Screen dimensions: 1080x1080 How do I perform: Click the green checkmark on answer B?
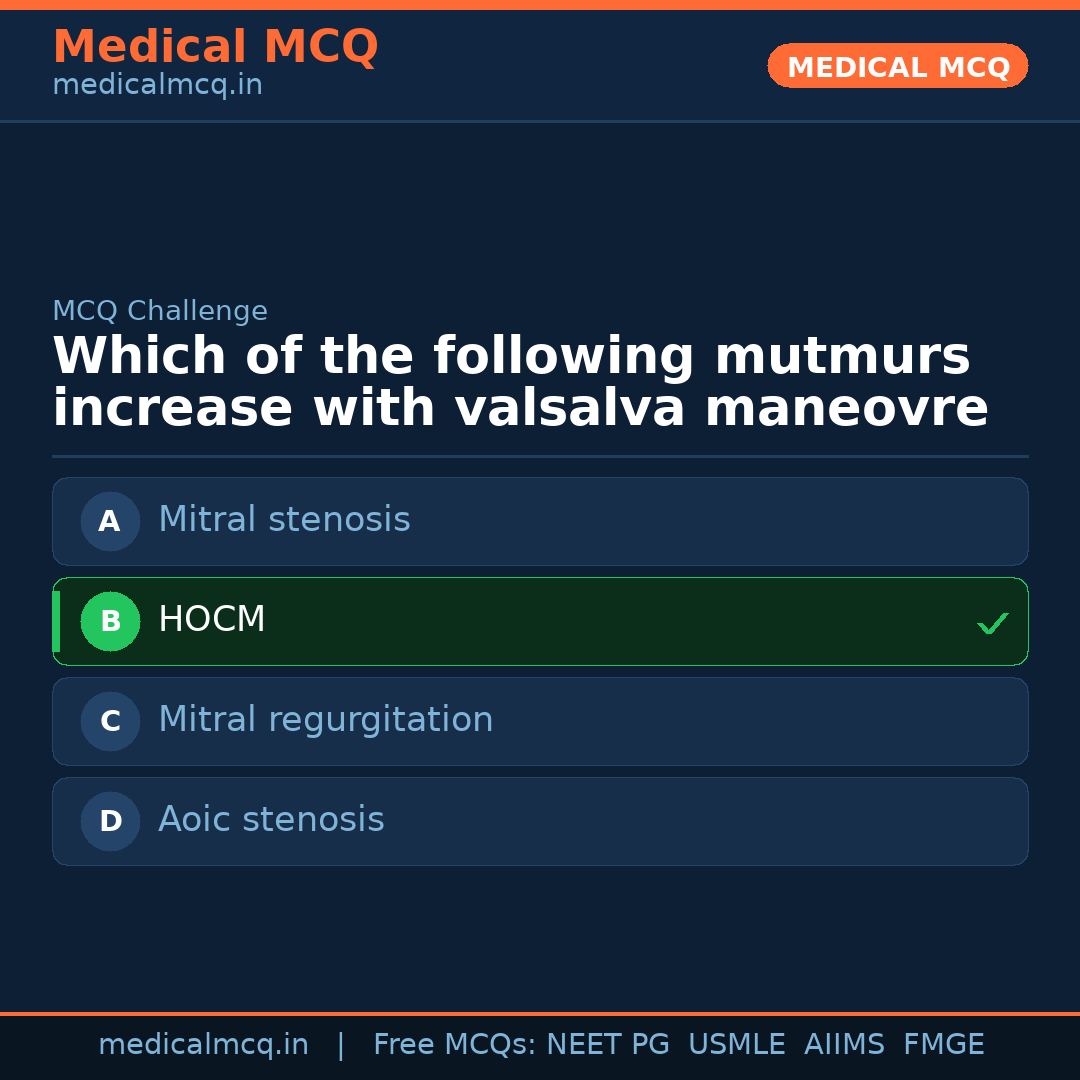(x=993, y=622)
